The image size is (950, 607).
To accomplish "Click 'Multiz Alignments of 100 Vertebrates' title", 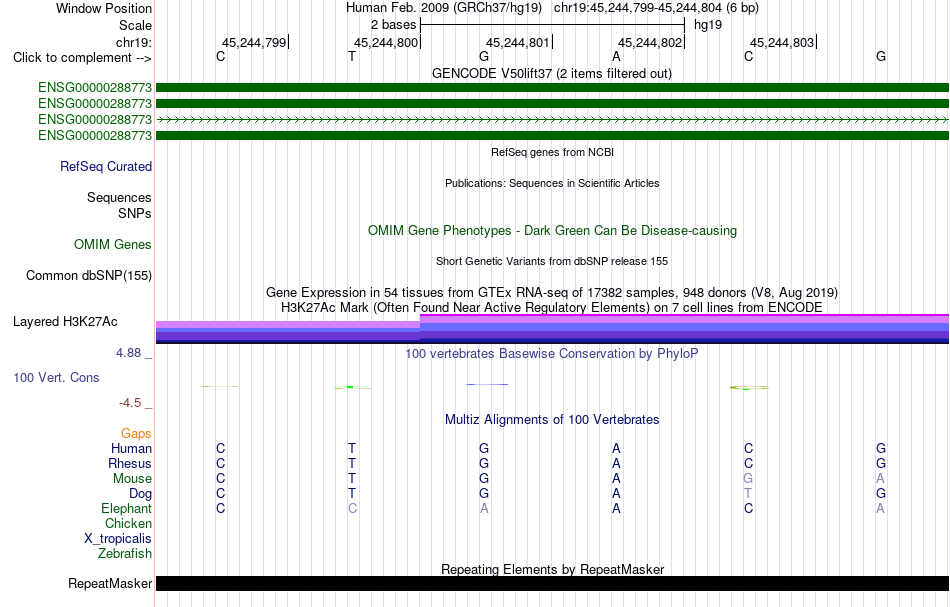I will click(552, 419).
